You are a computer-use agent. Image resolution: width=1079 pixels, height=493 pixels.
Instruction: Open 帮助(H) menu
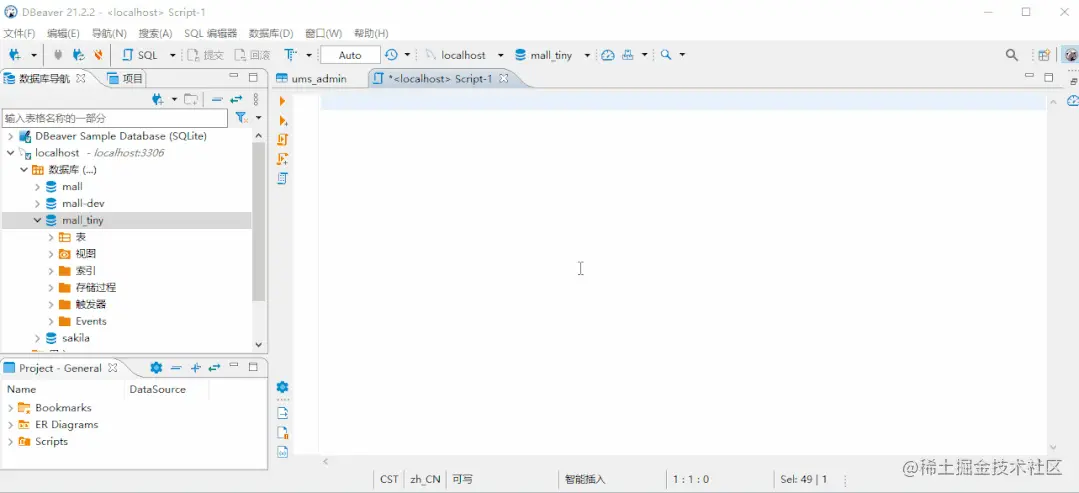pyautogui.click(x=371, y=33)
